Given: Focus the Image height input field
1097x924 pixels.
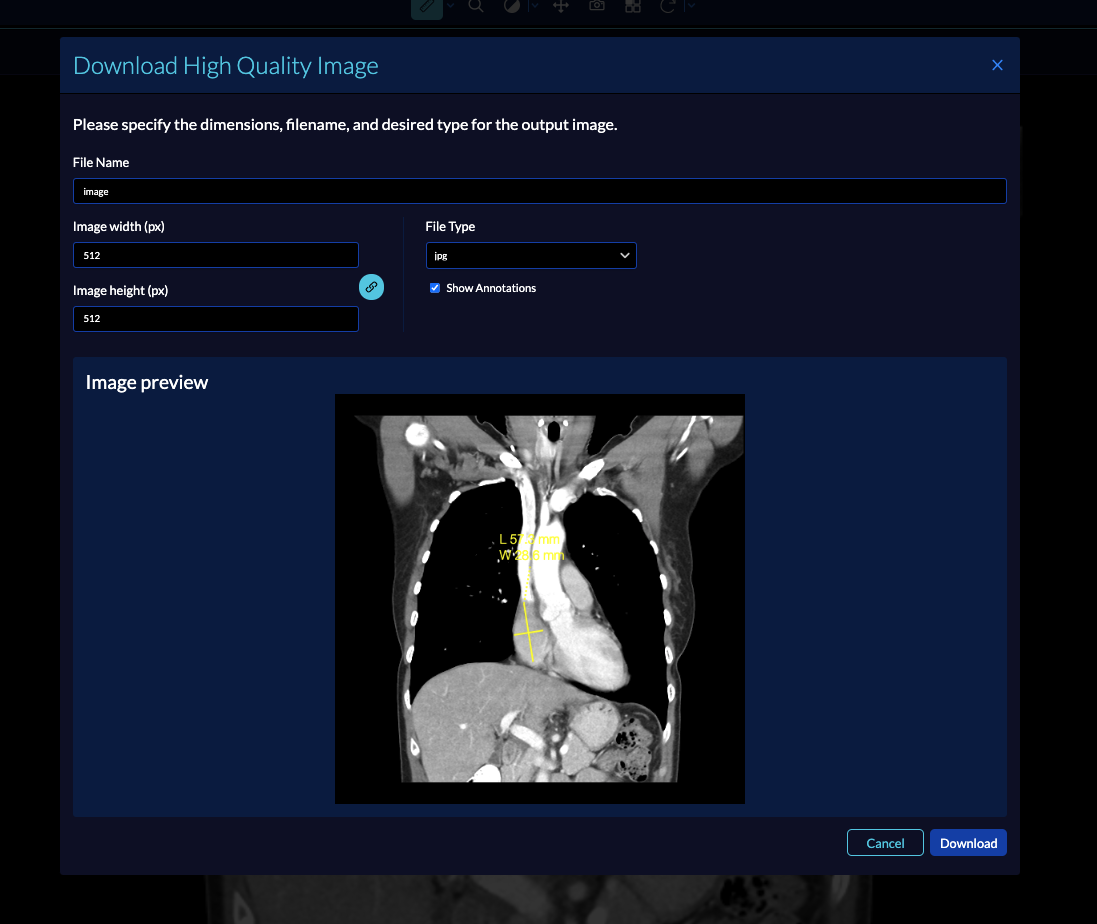Looking at the screenshot, I should pos(215,319).
